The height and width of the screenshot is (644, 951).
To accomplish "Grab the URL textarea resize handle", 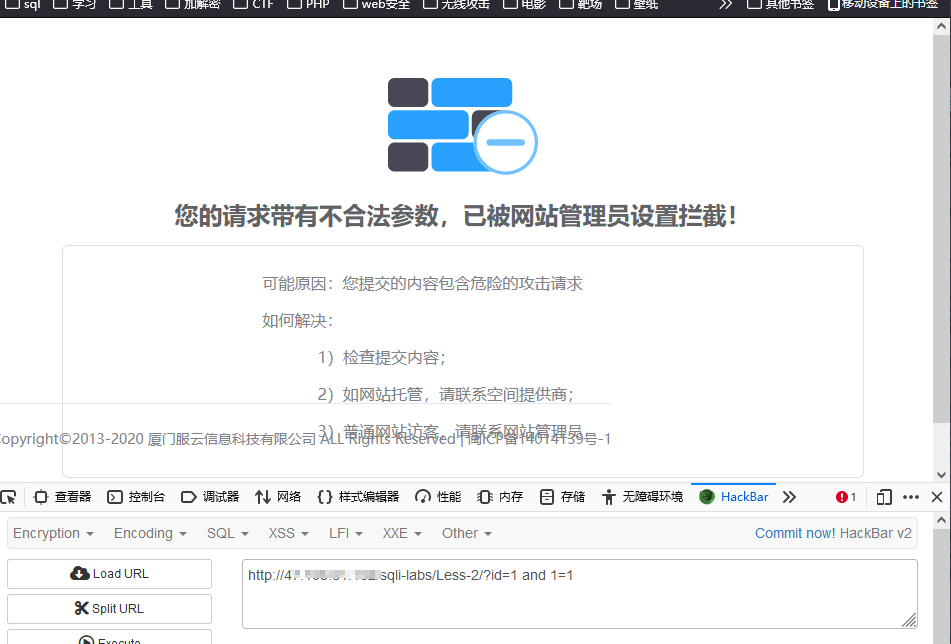I will pos(909,620).
